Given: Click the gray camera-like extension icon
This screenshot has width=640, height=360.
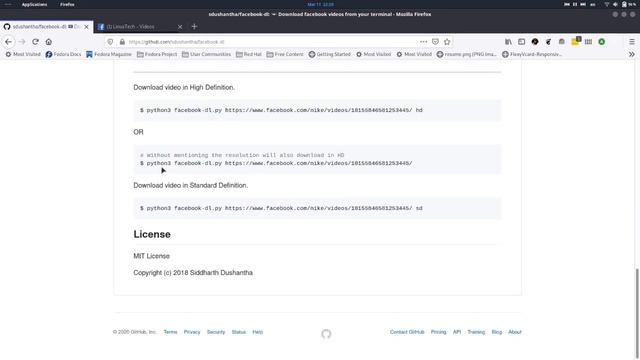Looking at the screenshot, I should [x=562, y=42].
